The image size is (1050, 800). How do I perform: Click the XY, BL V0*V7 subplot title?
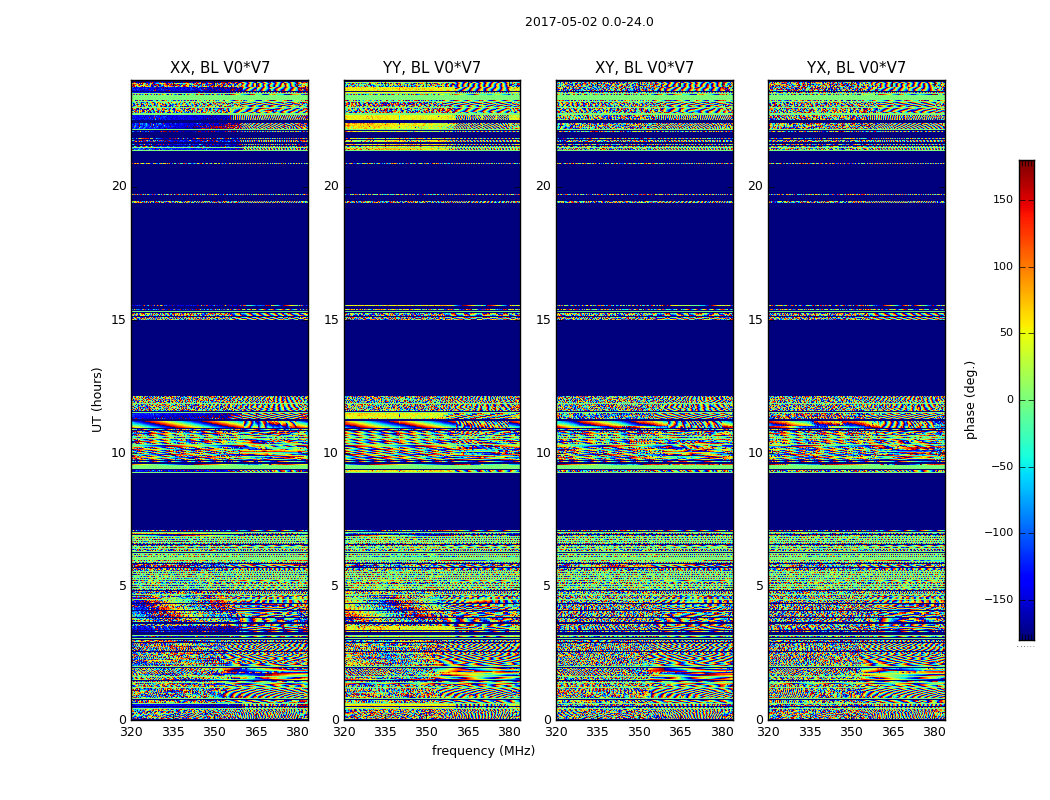[644, 68]
